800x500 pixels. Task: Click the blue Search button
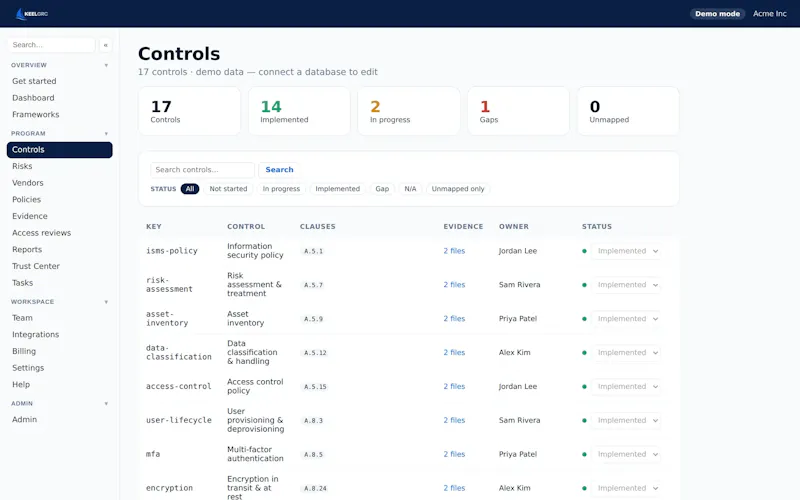pos(279,170)
